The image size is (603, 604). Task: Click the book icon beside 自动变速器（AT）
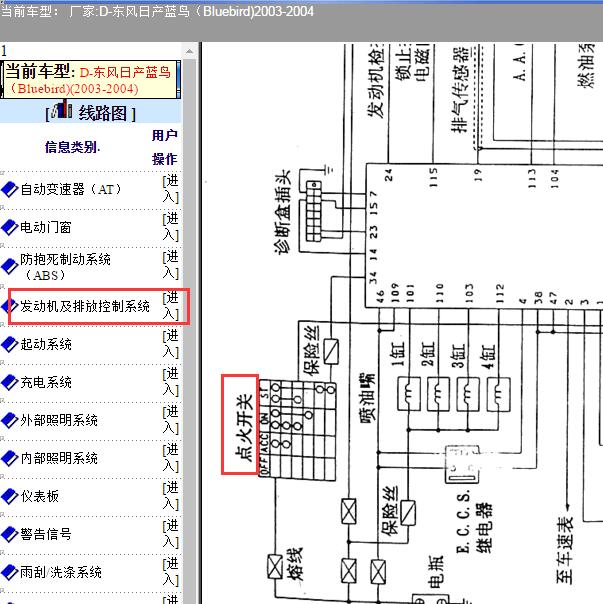point(10,189)
